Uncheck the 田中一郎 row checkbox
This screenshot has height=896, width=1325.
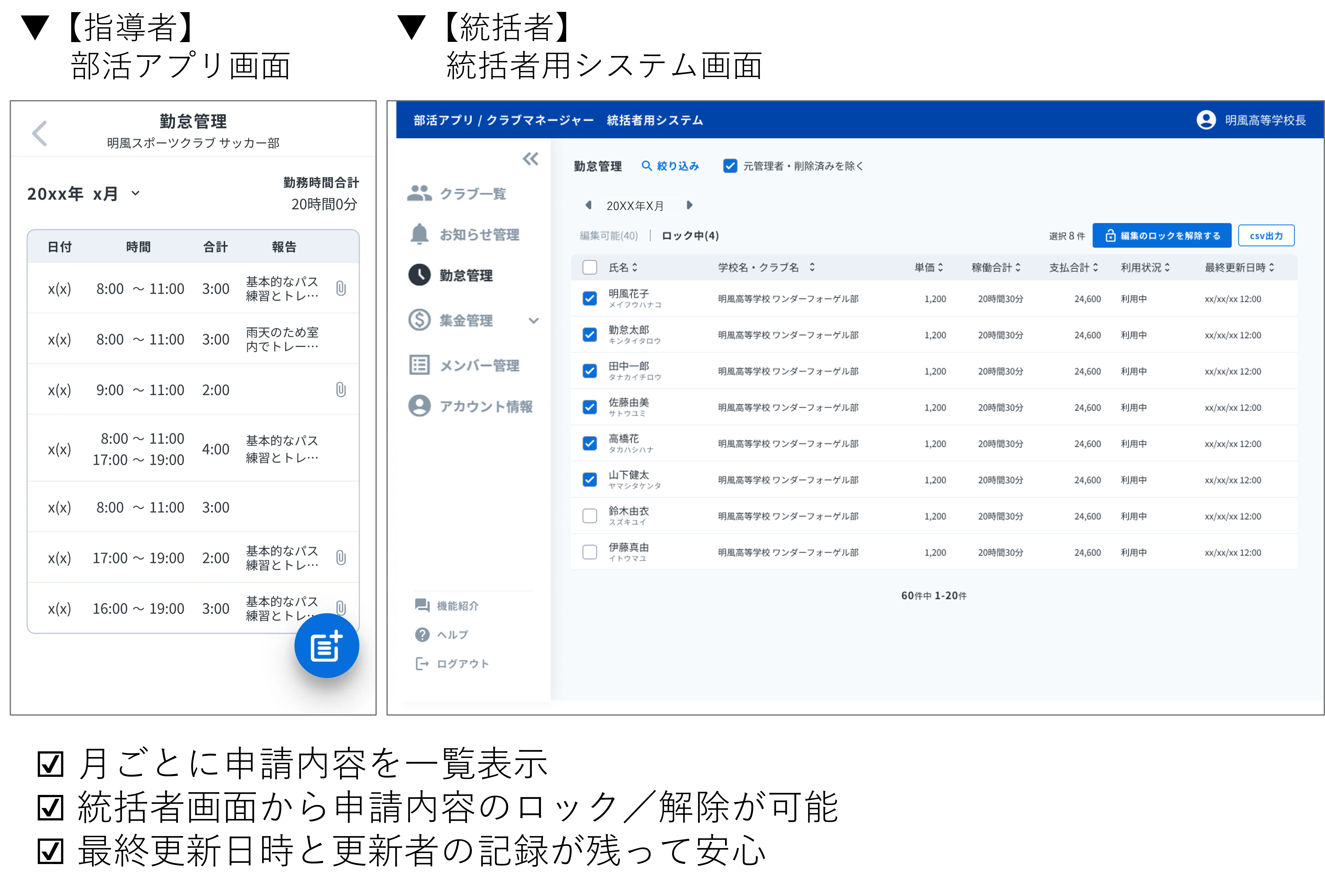point(590,371)
